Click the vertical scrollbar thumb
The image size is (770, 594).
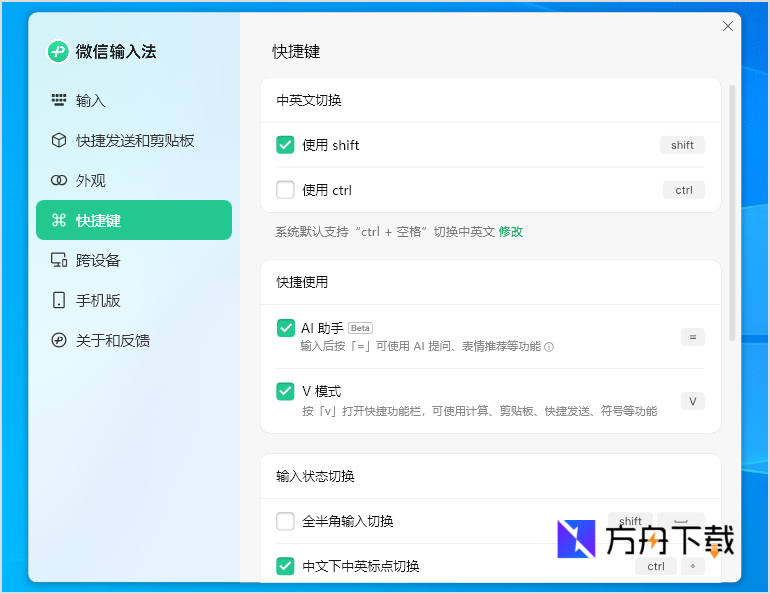pyautogui.click(x=732, y=213)
